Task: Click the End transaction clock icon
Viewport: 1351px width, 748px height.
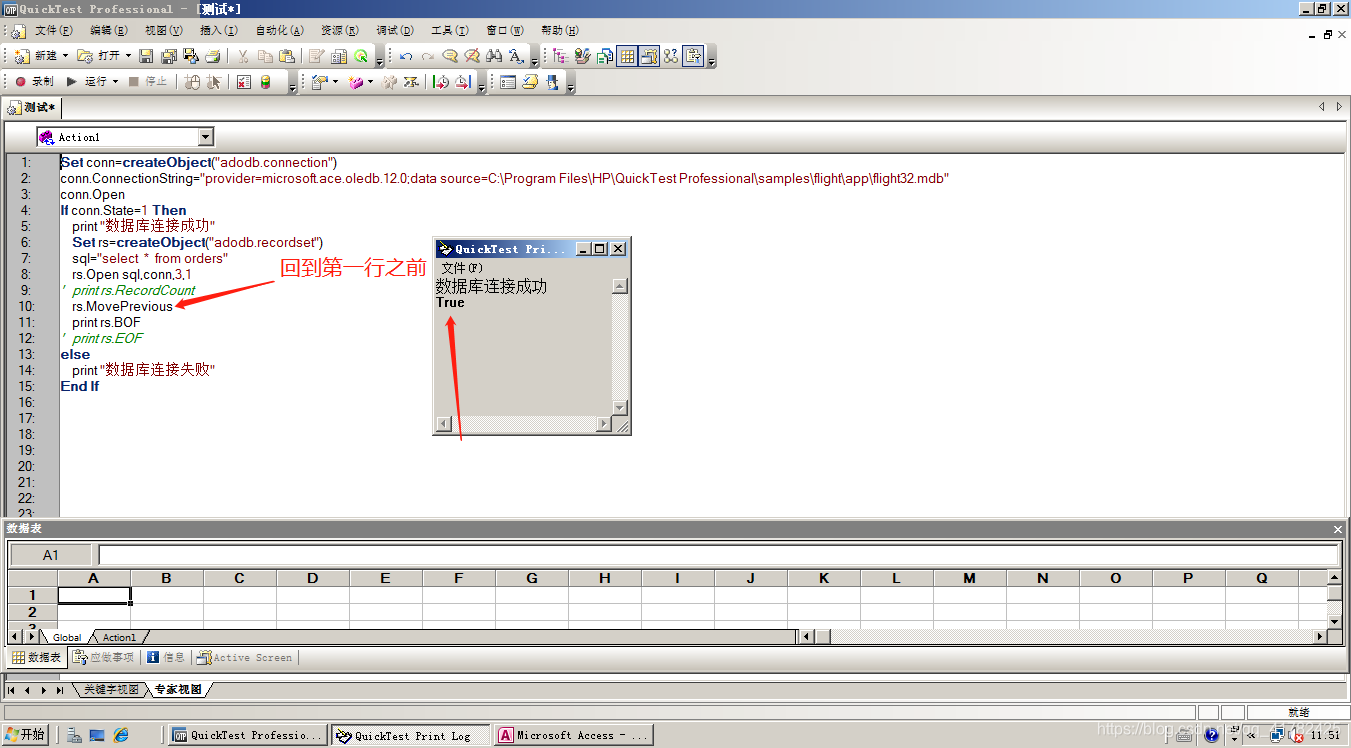Action: tap(462, 82)
